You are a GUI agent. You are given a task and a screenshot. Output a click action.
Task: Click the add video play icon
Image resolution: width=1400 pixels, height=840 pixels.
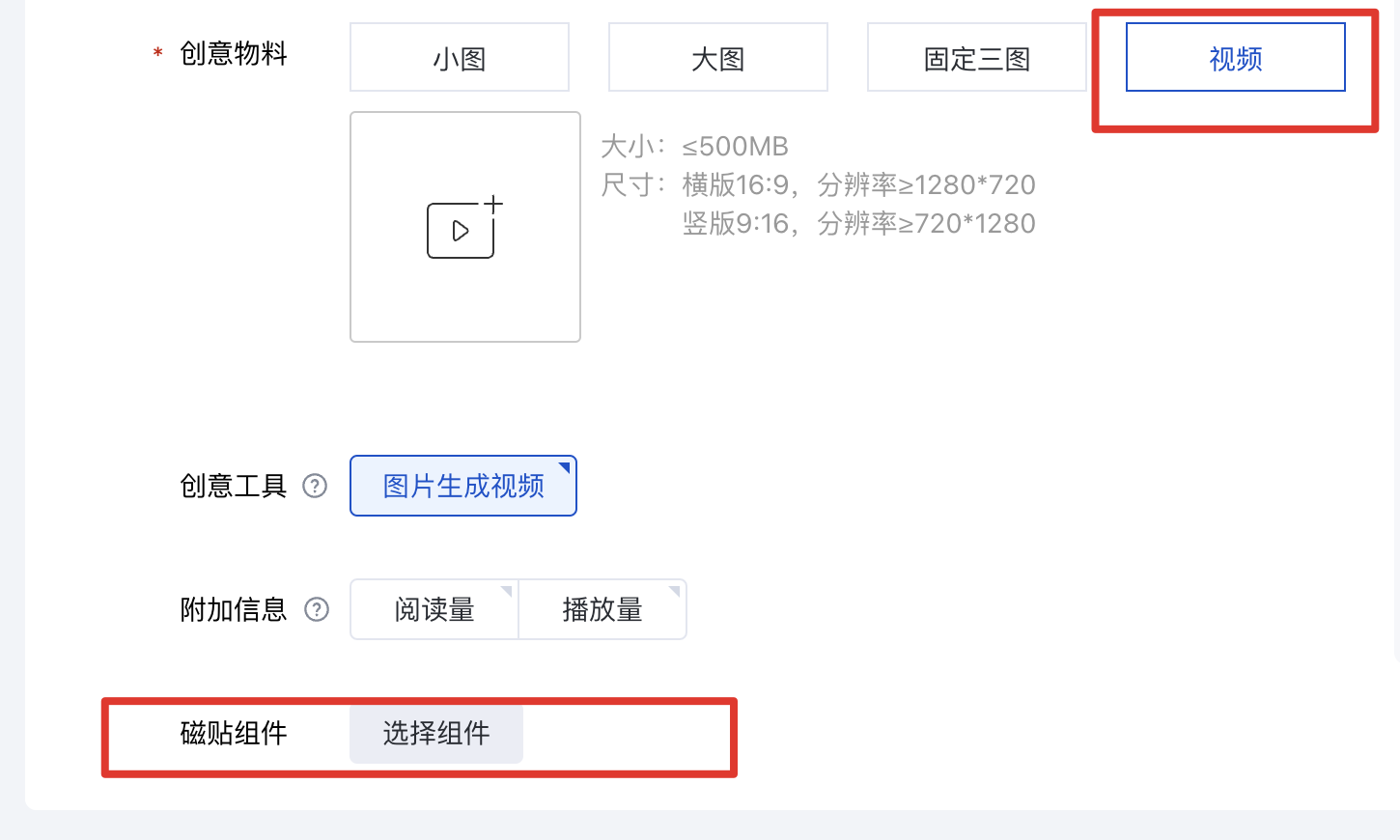pos(461,231)
